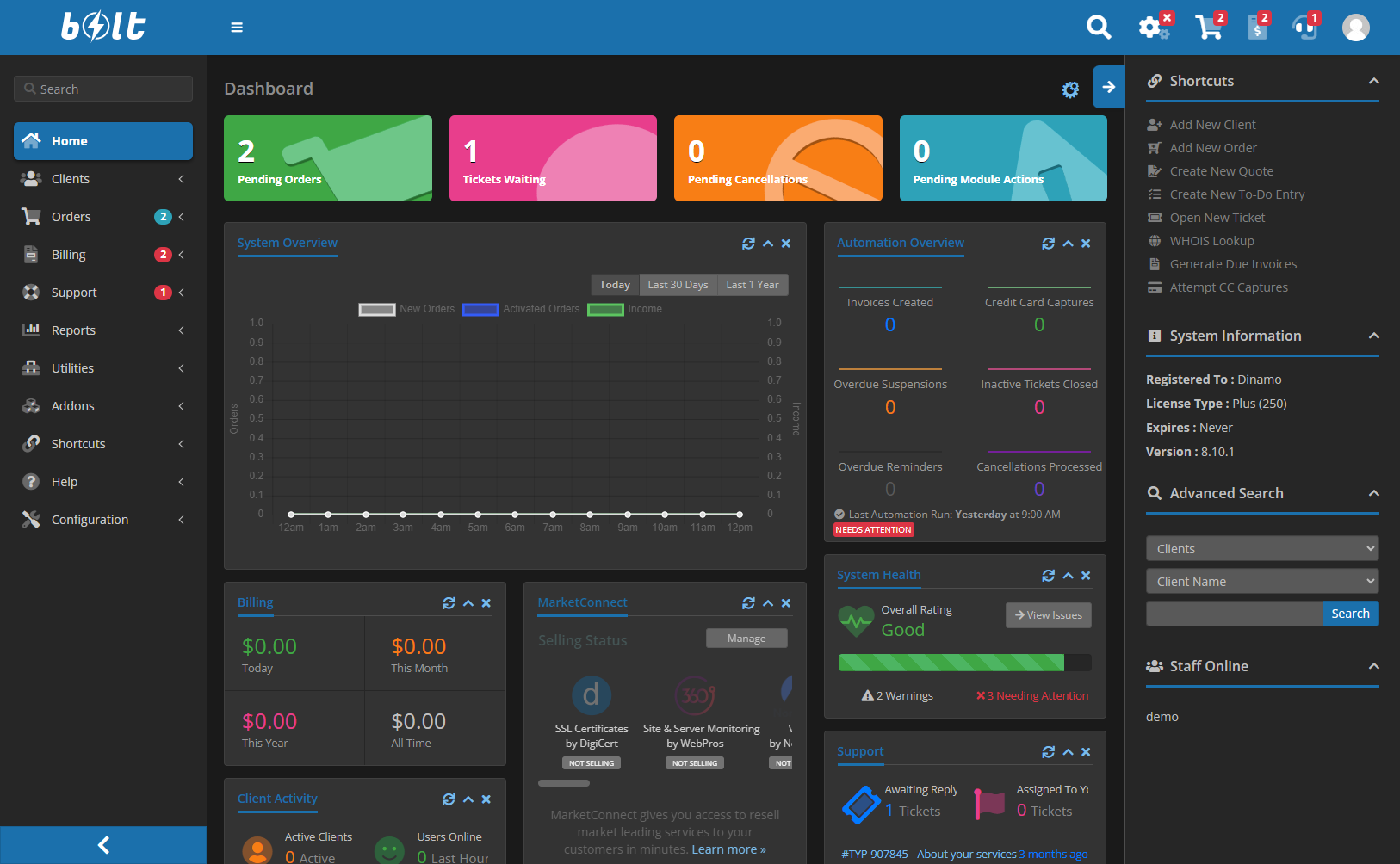This screenshot has height=864, width=1400.
Task: Select the Today chart tab
Action: pyautogui.click(x=615, y=285)
